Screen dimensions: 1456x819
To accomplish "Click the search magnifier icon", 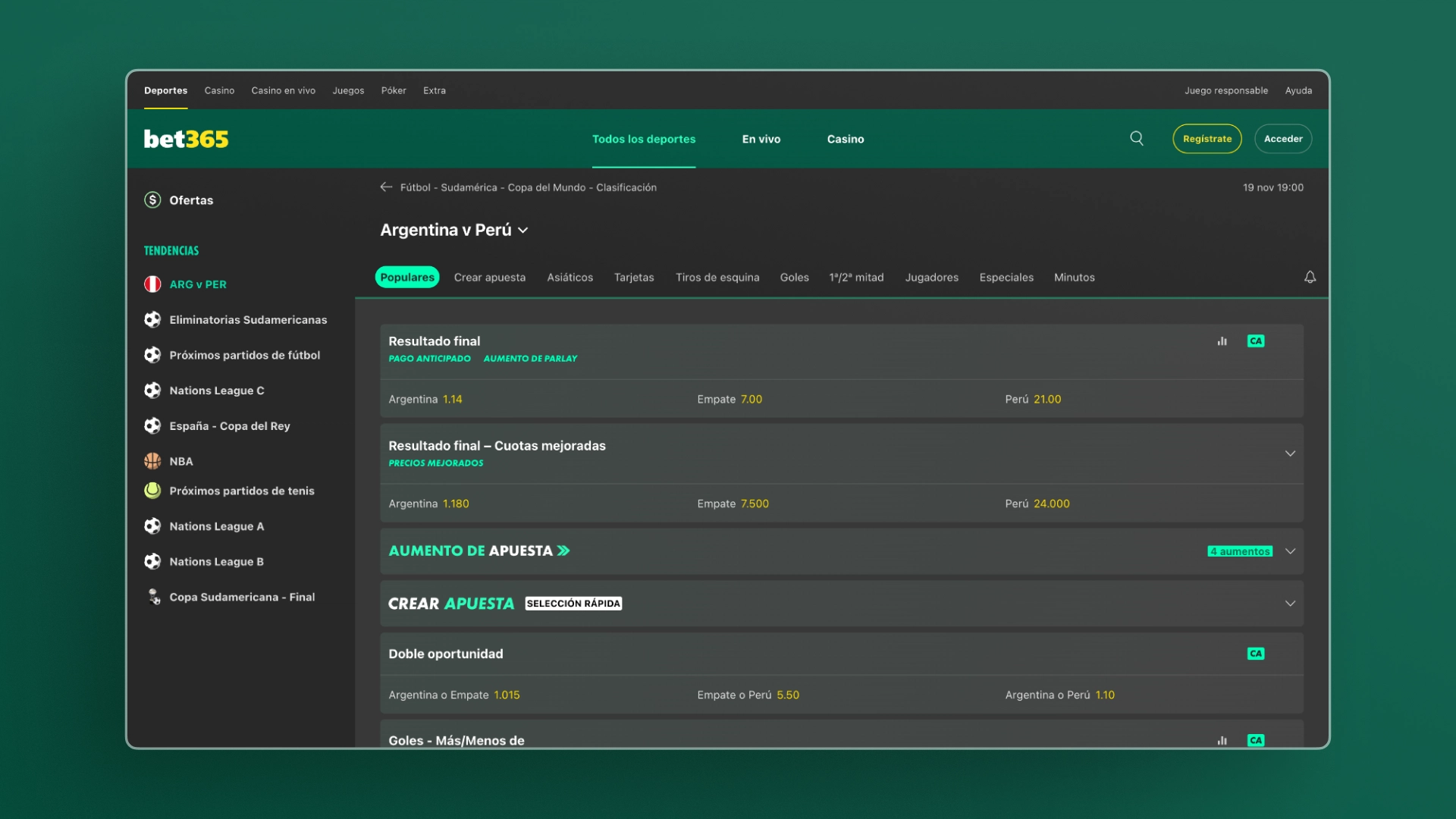I will pyautogui.click(x=1137, y=138).
